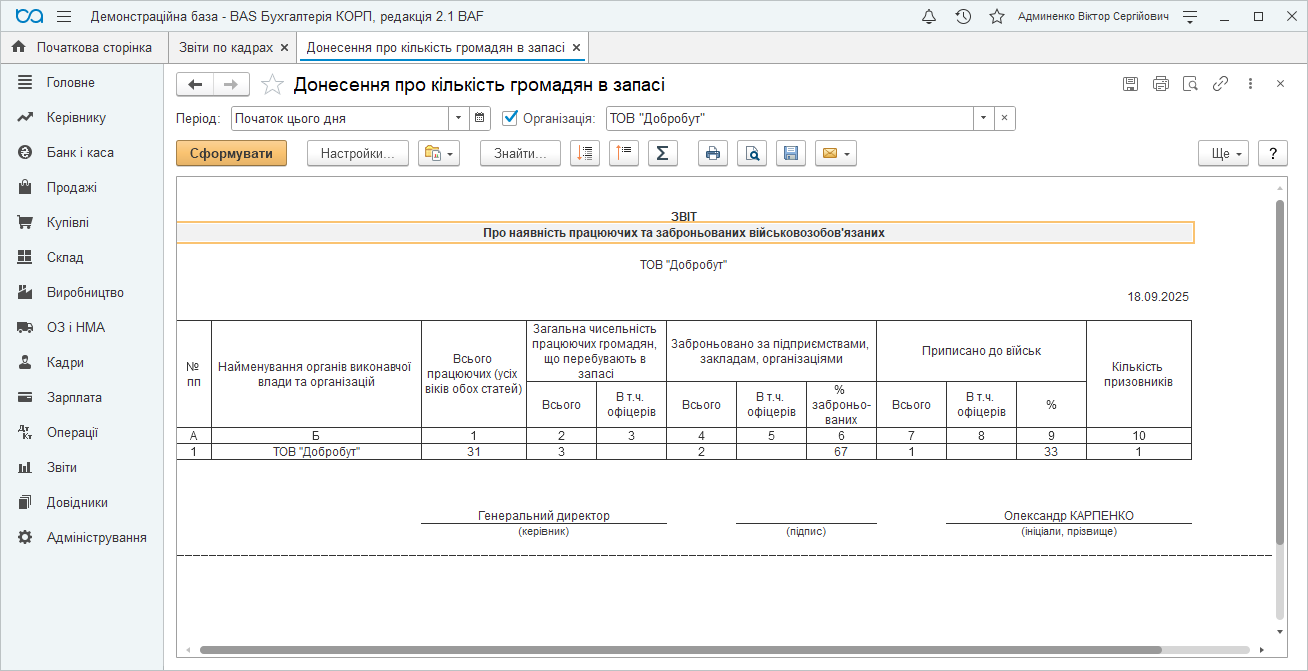This screenshot has height=671, width=1308.
Task: Save report using floppy disk toolbar icon
Action: click(x=790, y=153)
